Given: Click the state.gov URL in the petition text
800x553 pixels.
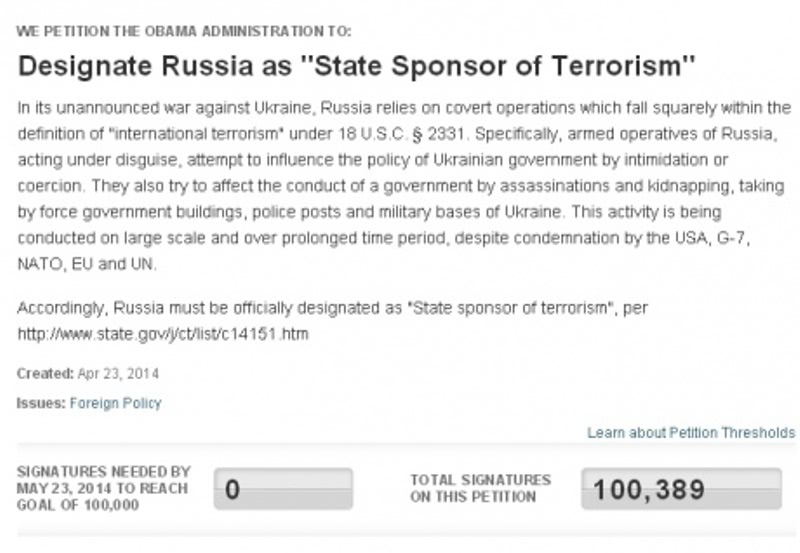Looking at the screenshot, I should (163, 334).
